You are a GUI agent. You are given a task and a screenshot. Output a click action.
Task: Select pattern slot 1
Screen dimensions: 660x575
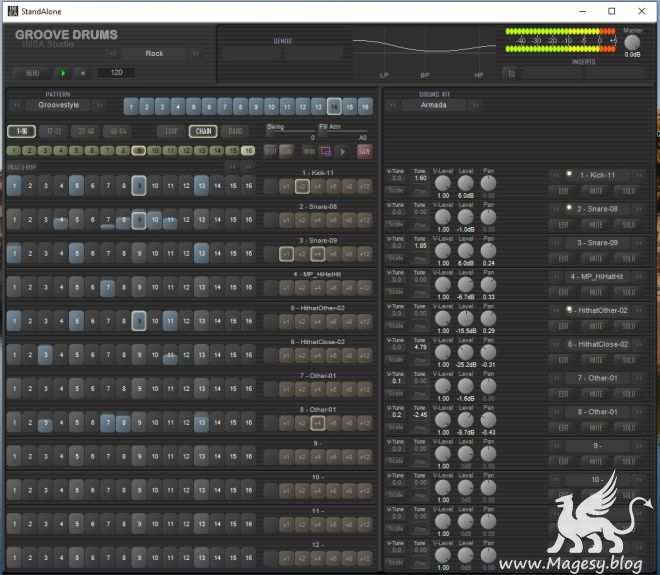tap(131, 106)
